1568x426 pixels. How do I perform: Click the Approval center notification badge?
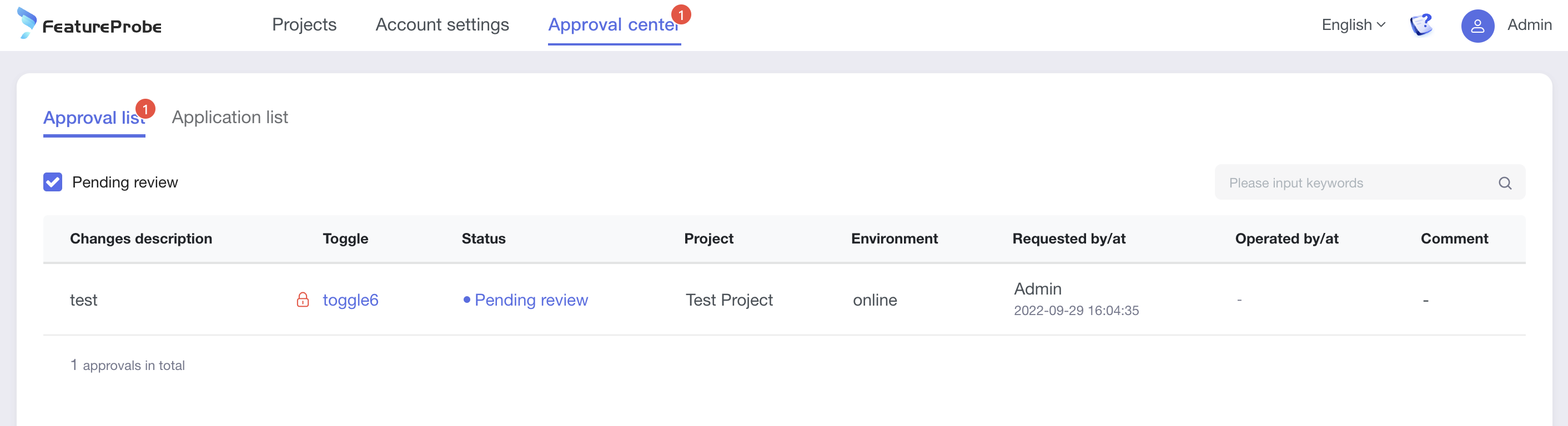(681, 14)
